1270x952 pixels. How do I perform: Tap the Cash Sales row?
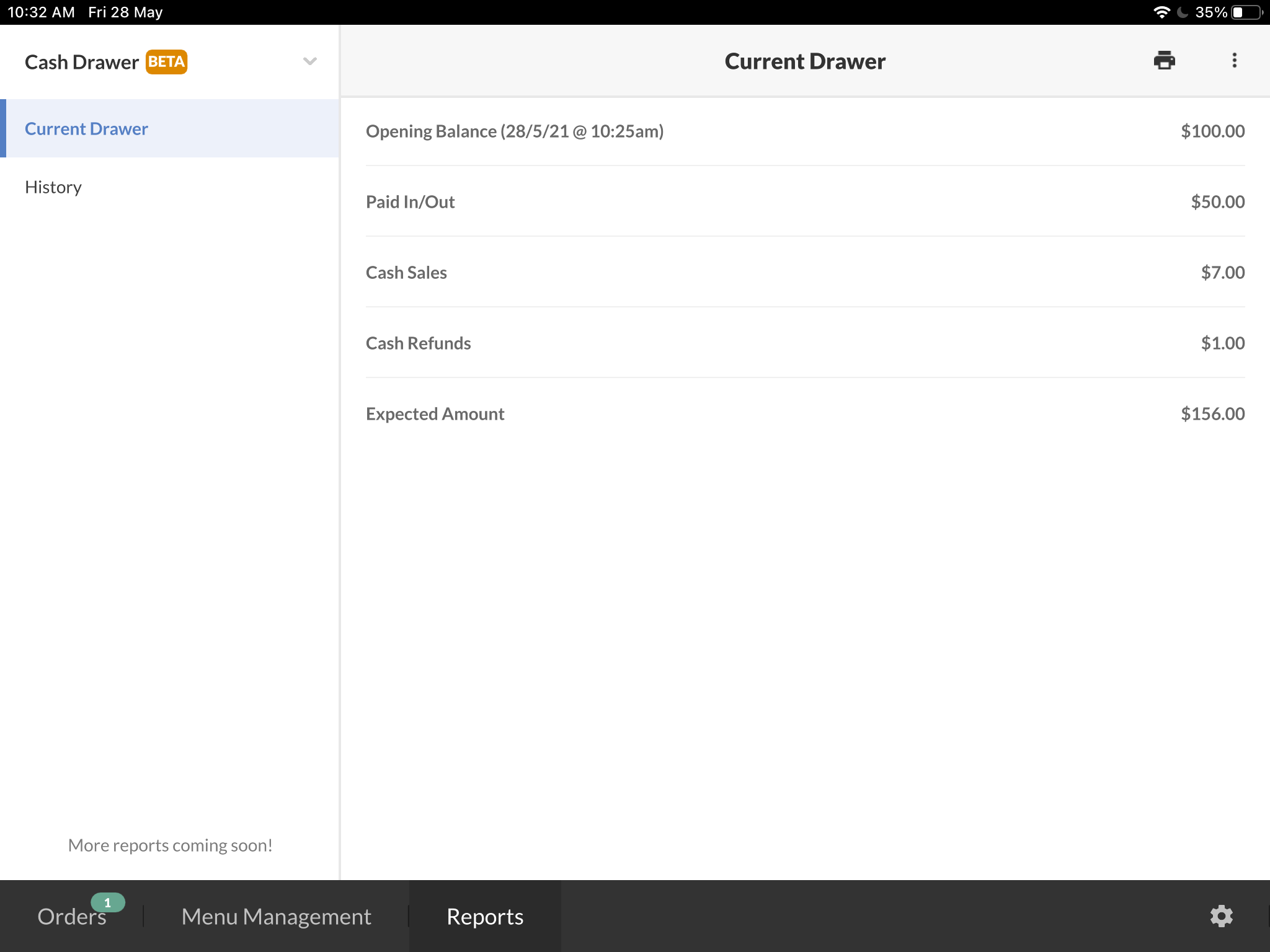[804, 273]
